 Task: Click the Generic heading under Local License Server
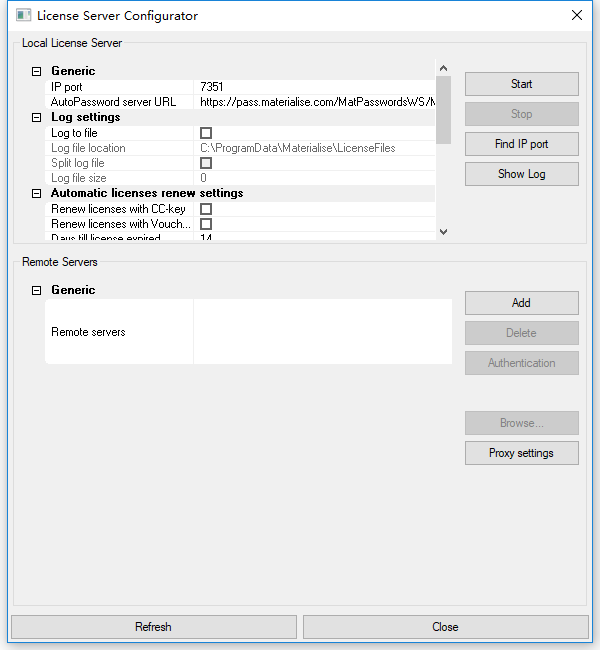73,71
